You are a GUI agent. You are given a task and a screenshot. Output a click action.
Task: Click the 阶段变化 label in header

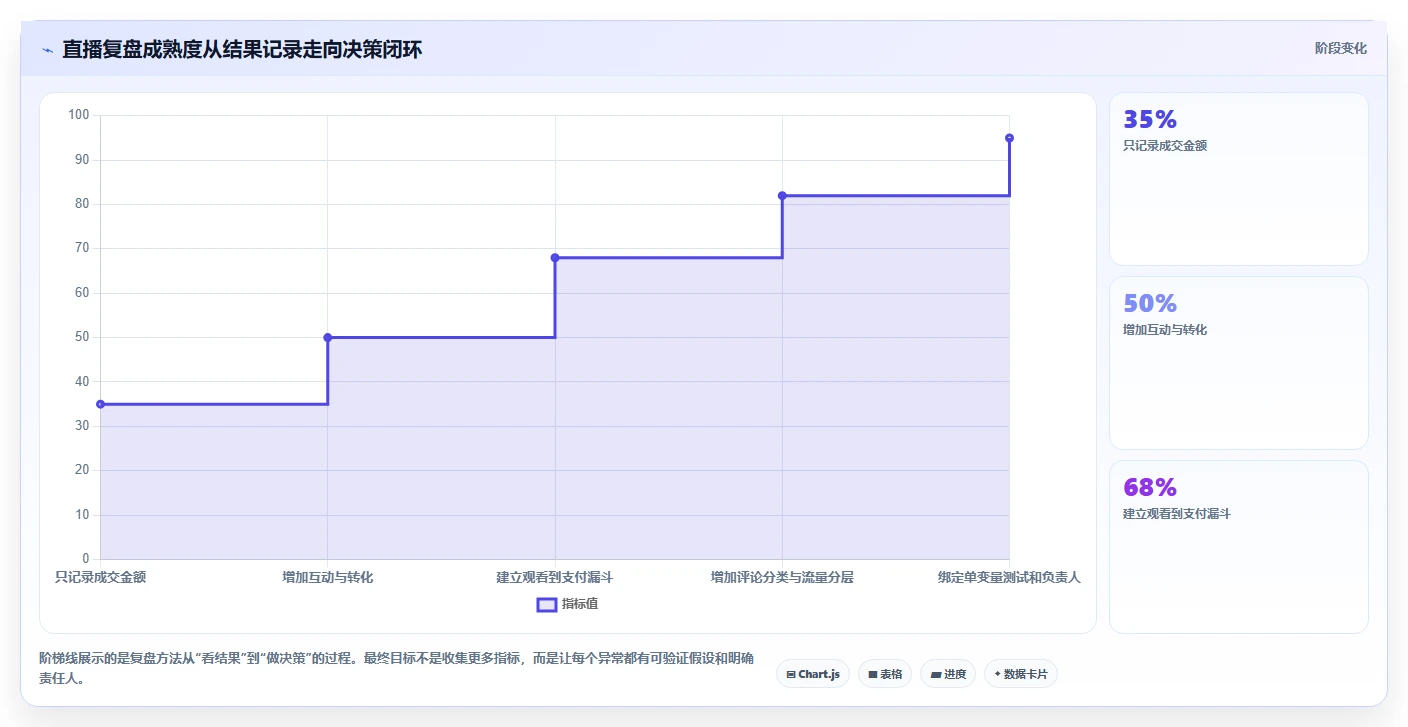[1341, 48]
